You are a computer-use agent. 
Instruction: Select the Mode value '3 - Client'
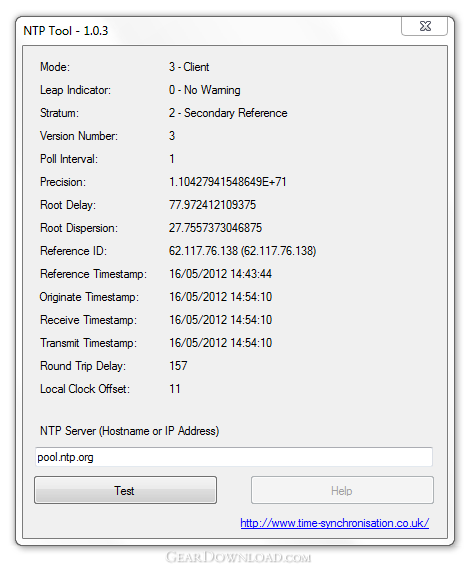coord(189,67)
